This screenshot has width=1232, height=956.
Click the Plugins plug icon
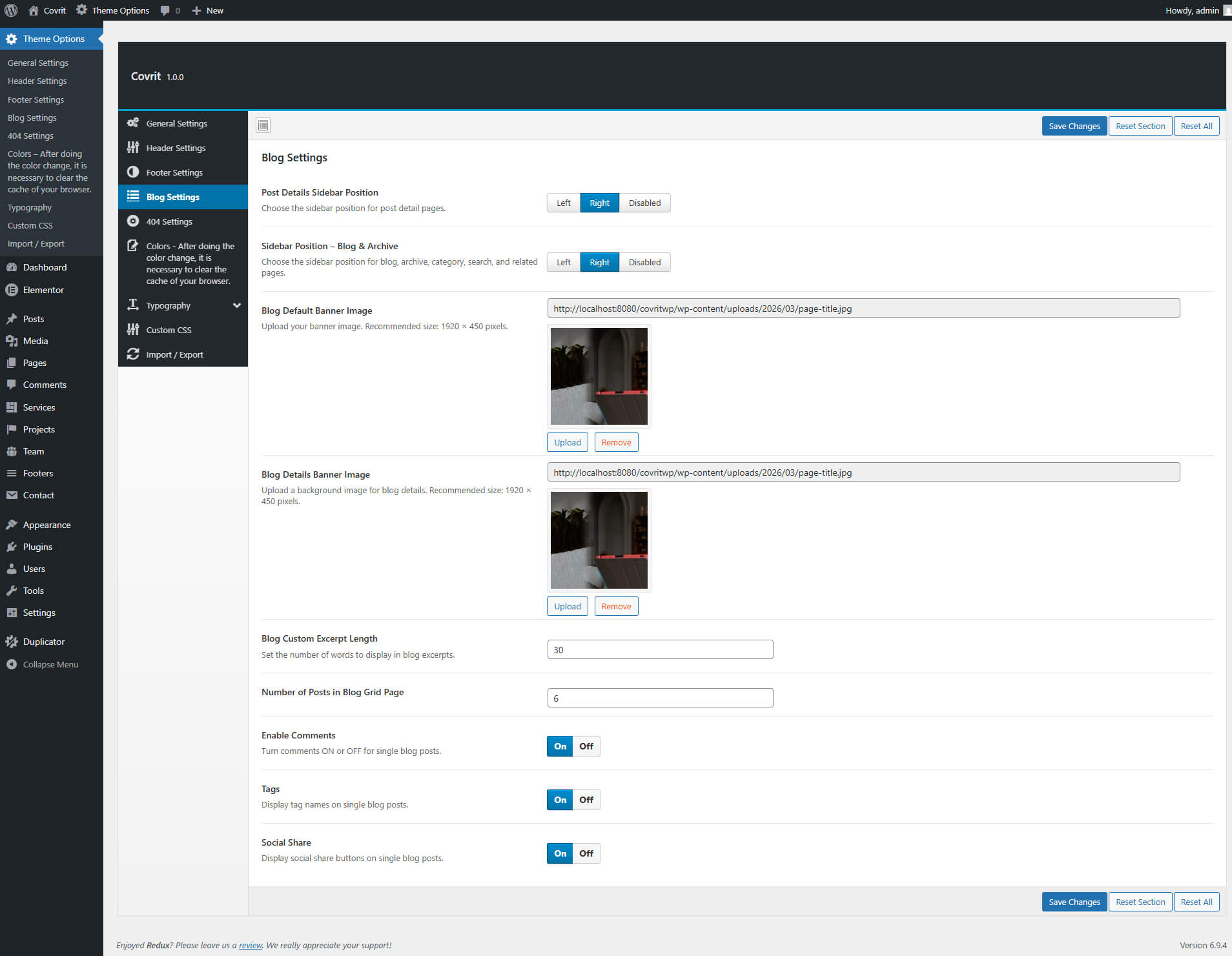(12, 547)
